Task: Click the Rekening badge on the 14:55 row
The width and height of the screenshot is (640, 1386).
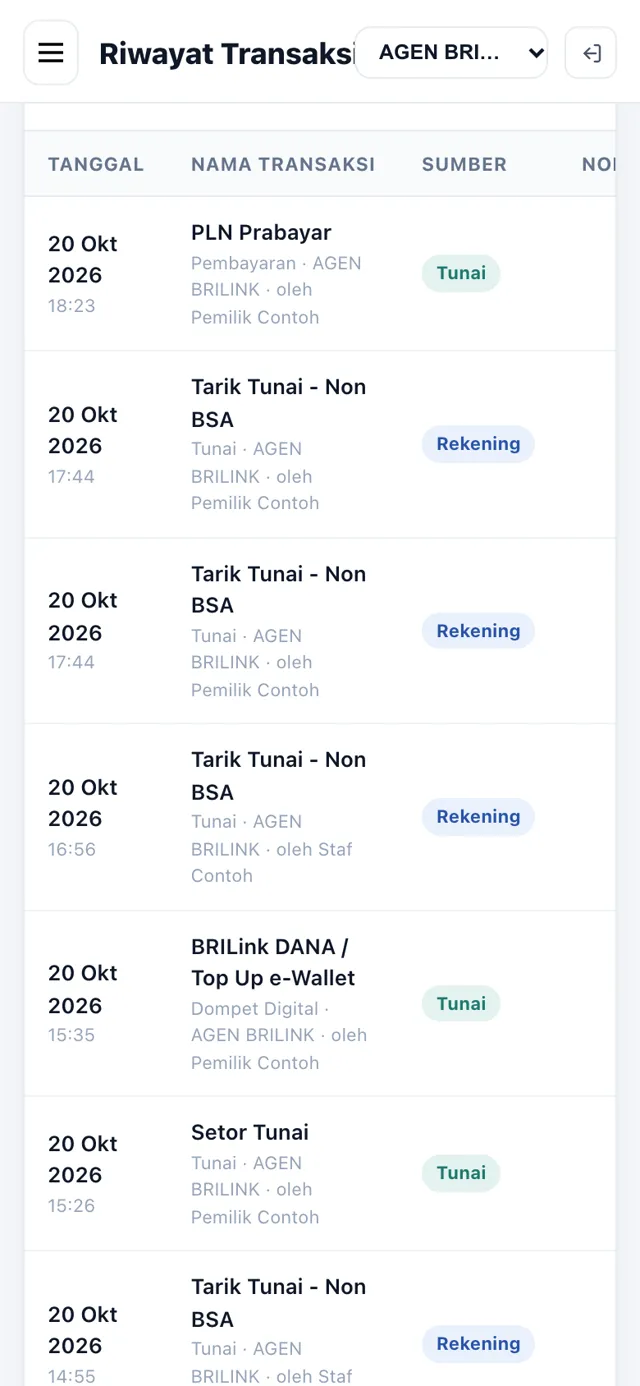Action: point(478,1344)
